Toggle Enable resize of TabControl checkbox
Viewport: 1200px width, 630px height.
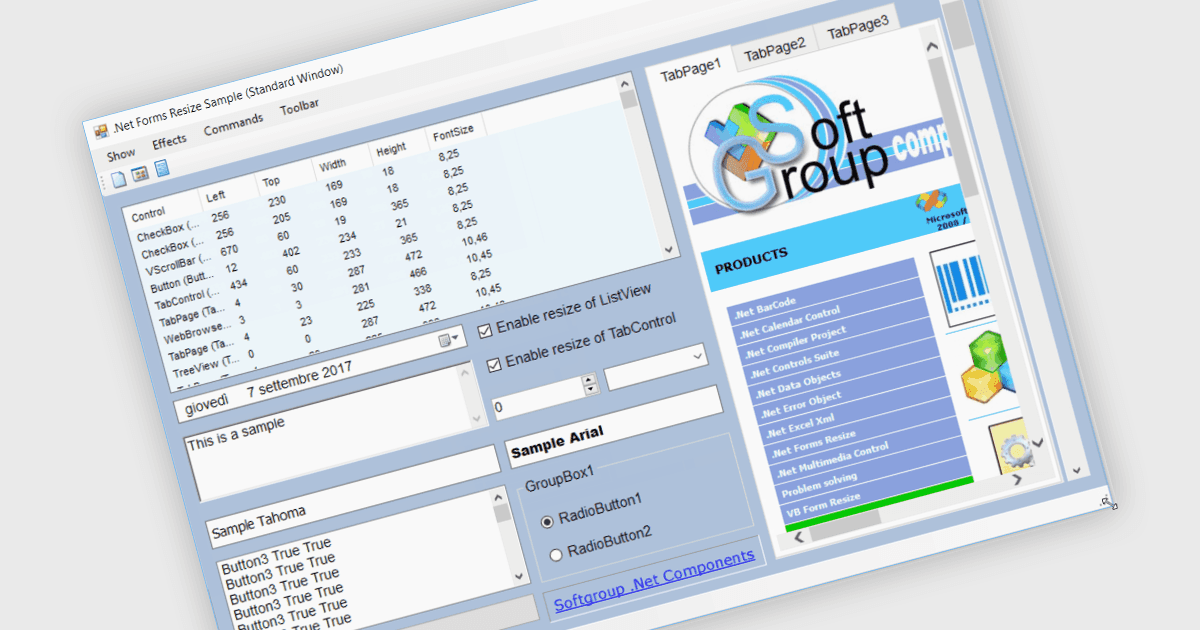tap(494, 364)
